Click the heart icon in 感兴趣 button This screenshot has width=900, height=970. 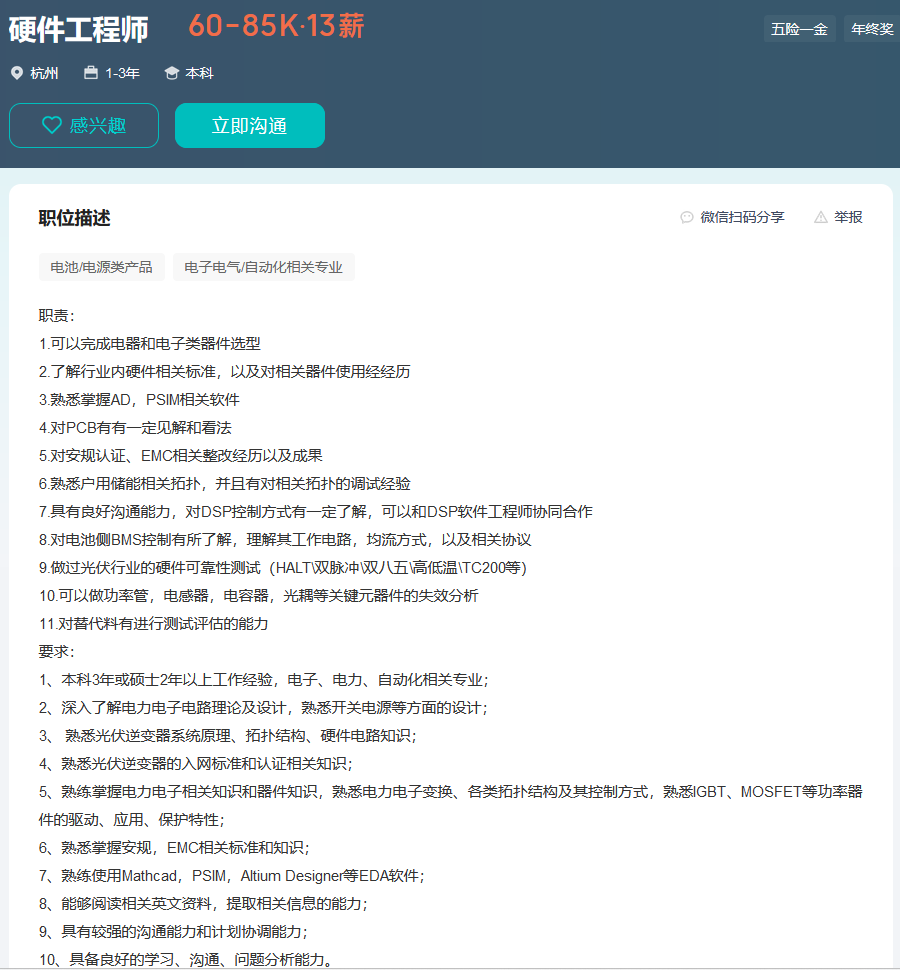(51, 126)
